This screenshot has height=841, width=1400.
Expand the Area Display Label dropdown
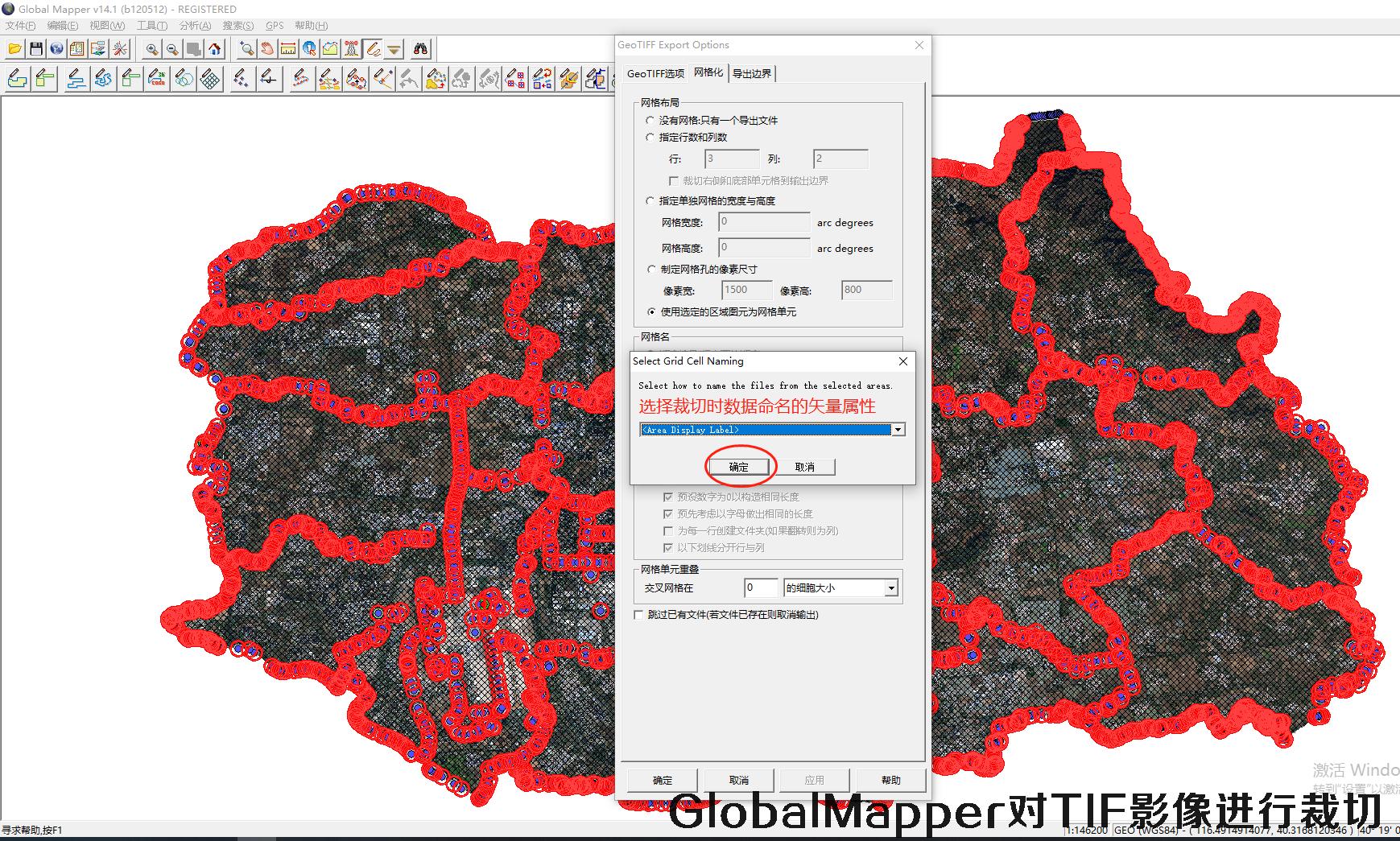[x=898, y=430]
